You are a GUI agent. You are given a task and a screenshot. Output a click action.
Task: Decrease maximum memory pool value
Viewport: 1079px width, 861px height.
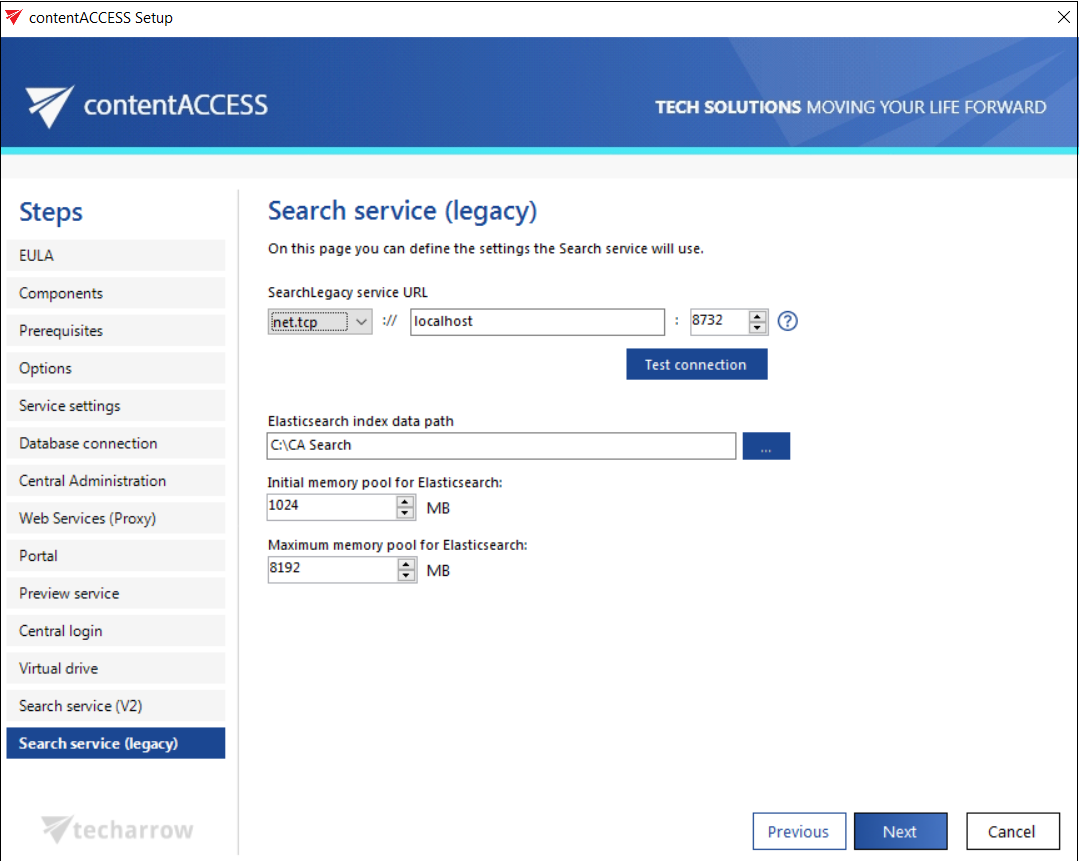405,576
